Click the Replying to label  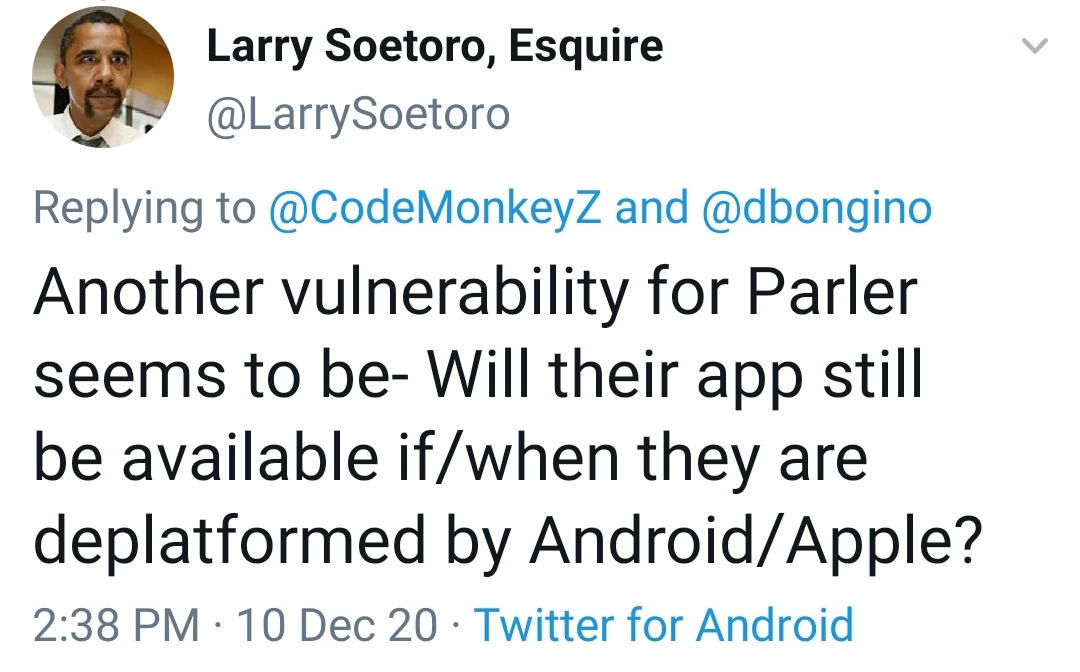(140, 208)
